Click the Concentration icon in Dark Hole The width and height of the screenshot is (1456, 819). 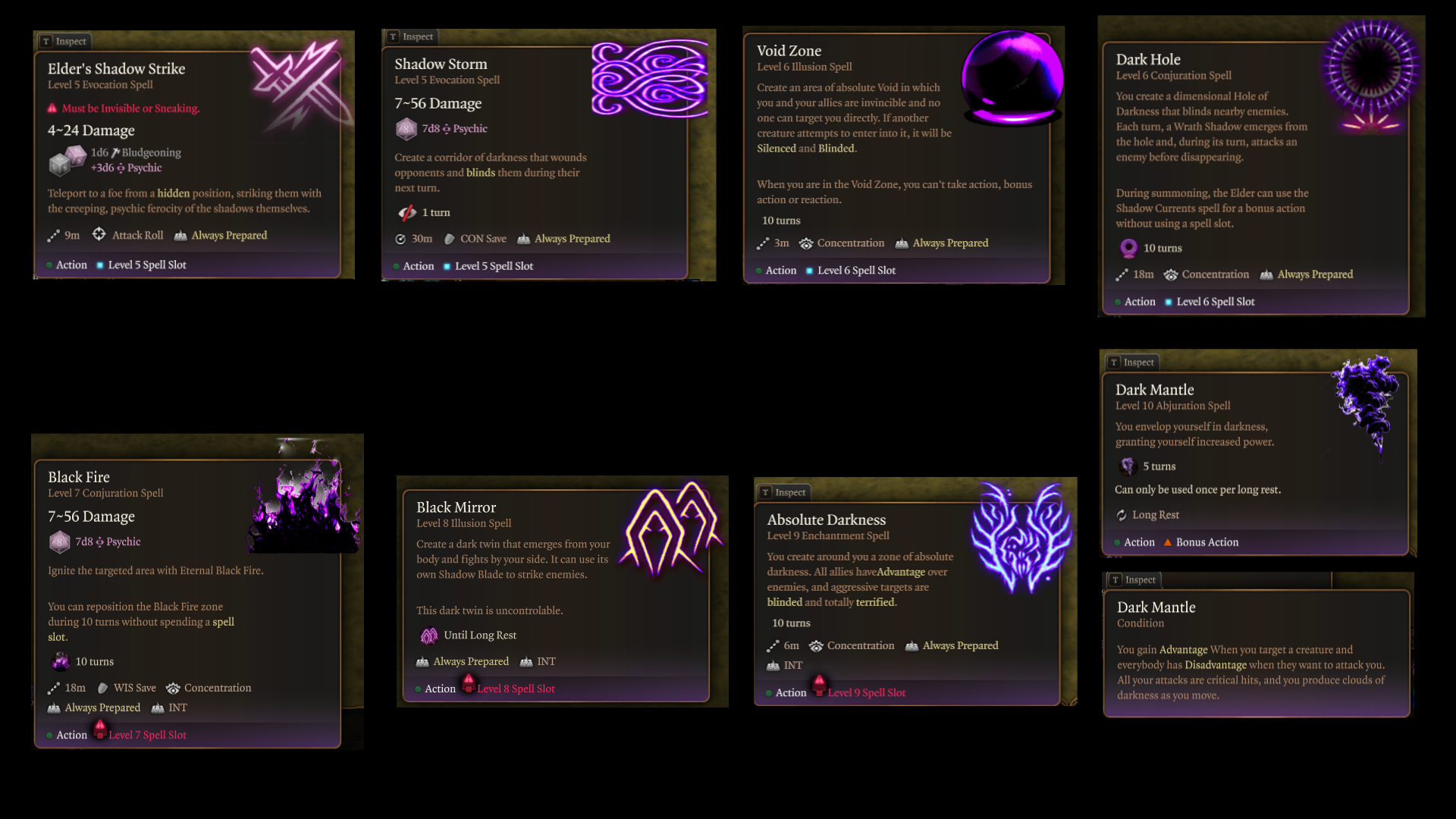click(1171, 275)
